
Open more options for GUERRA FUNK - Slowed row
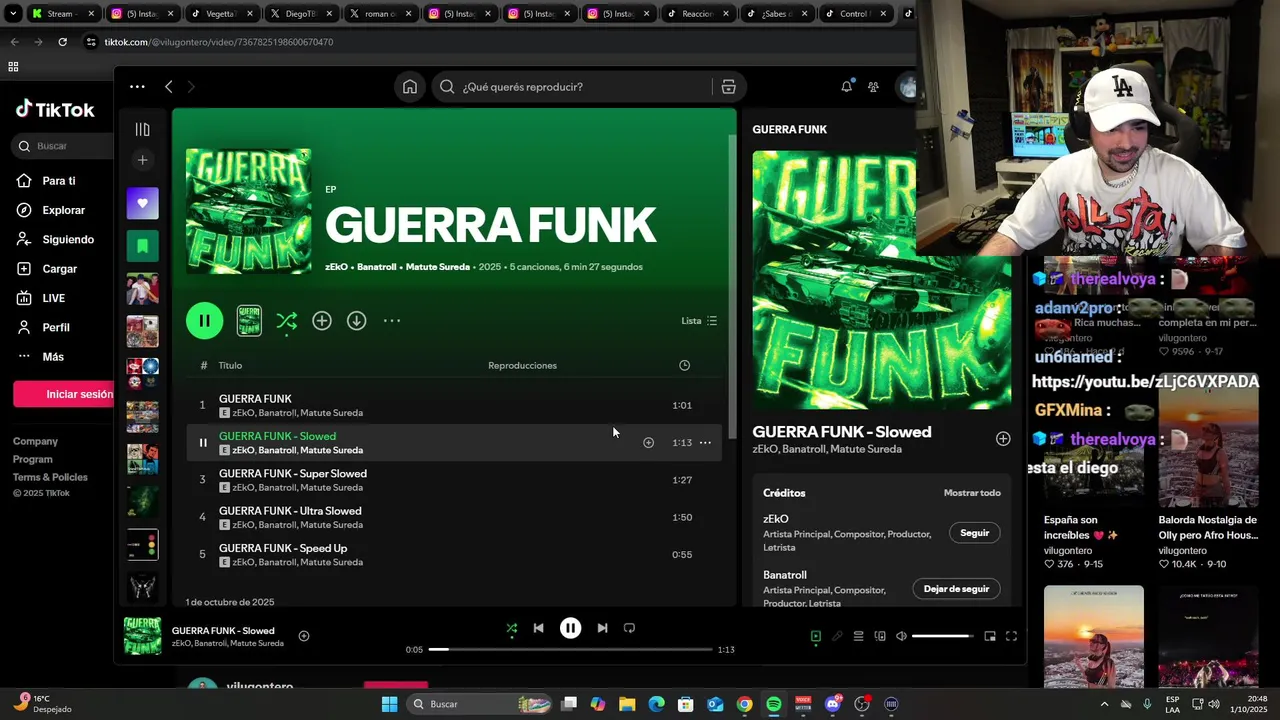point(705,442)
